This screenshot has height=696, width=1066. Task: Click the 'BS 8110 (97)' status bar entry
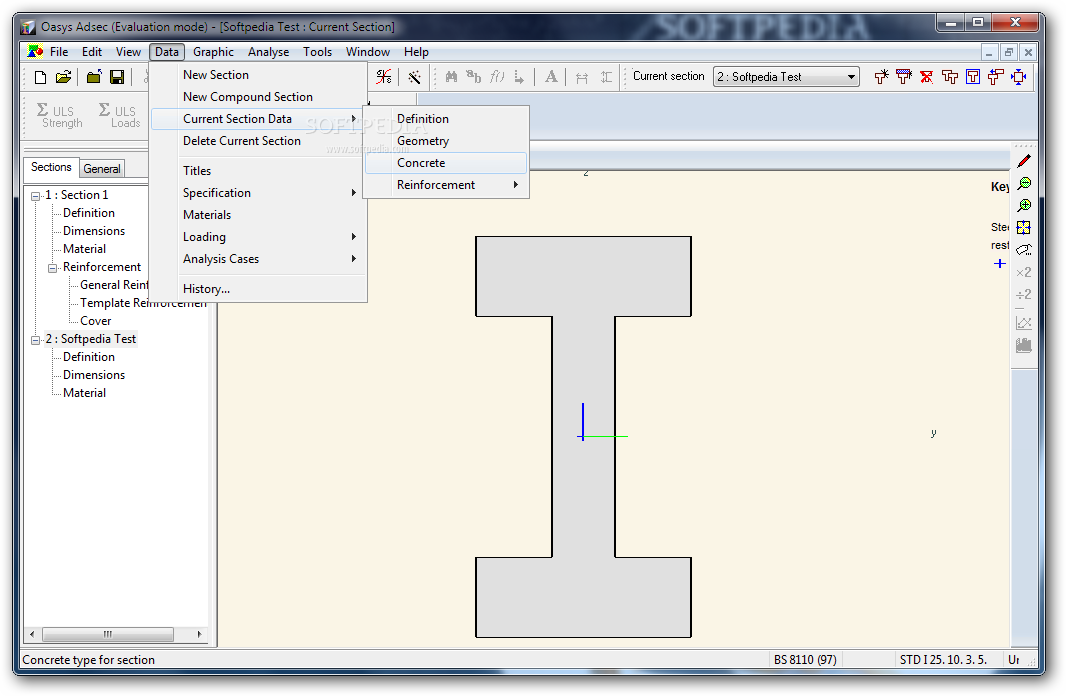[x=805, y=660]
